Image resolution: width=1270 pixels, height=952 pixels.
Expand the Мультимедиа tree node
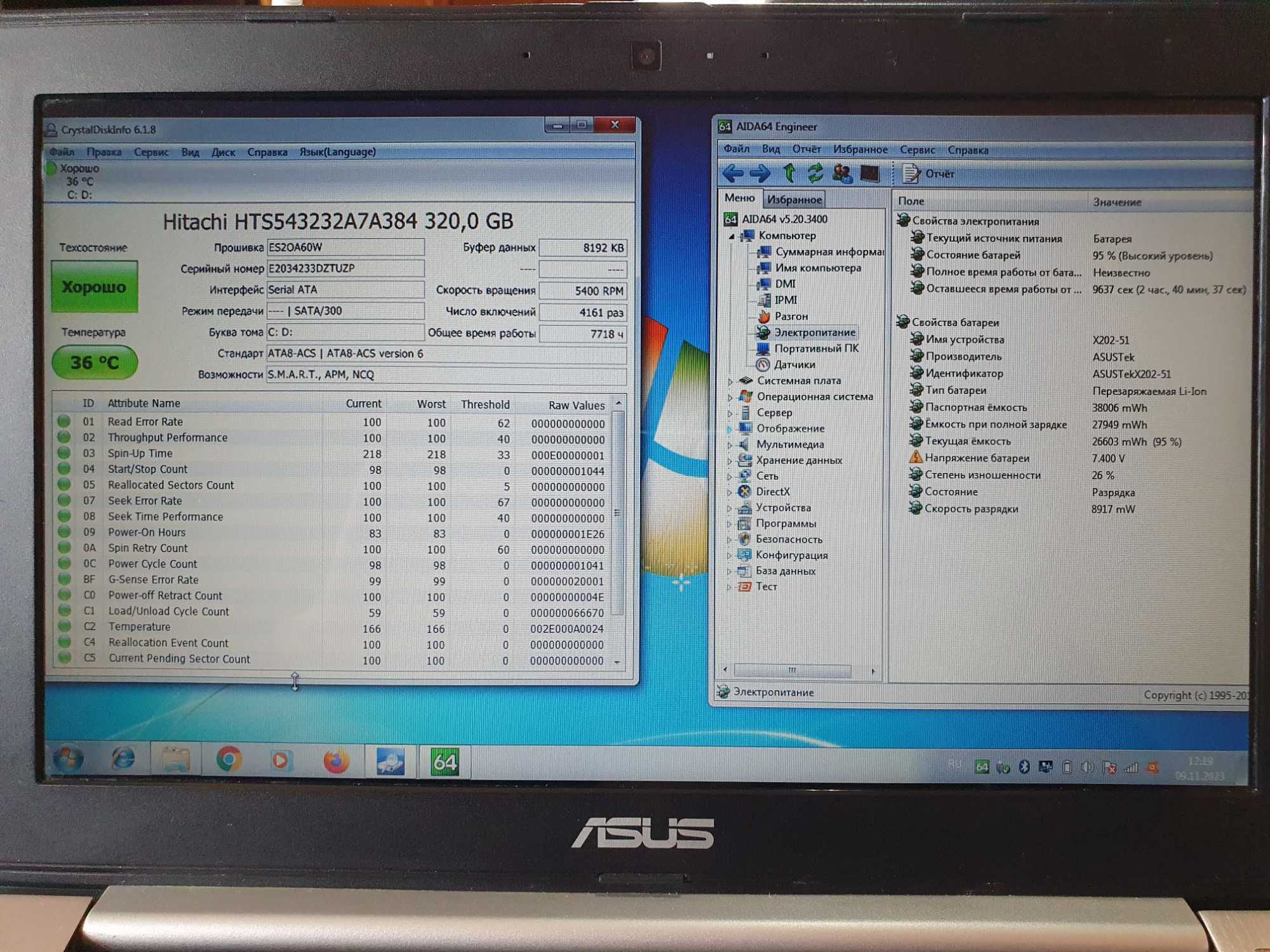730,445
